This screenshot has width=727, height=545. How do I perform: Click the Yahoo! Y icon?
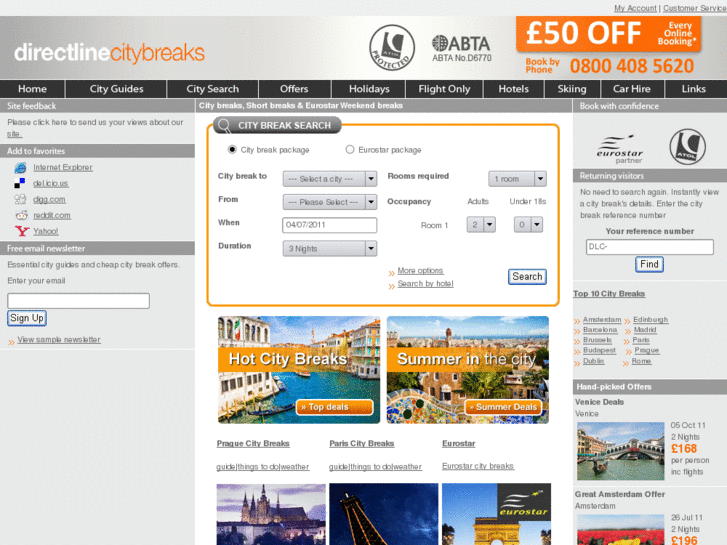tap(22, 231)
